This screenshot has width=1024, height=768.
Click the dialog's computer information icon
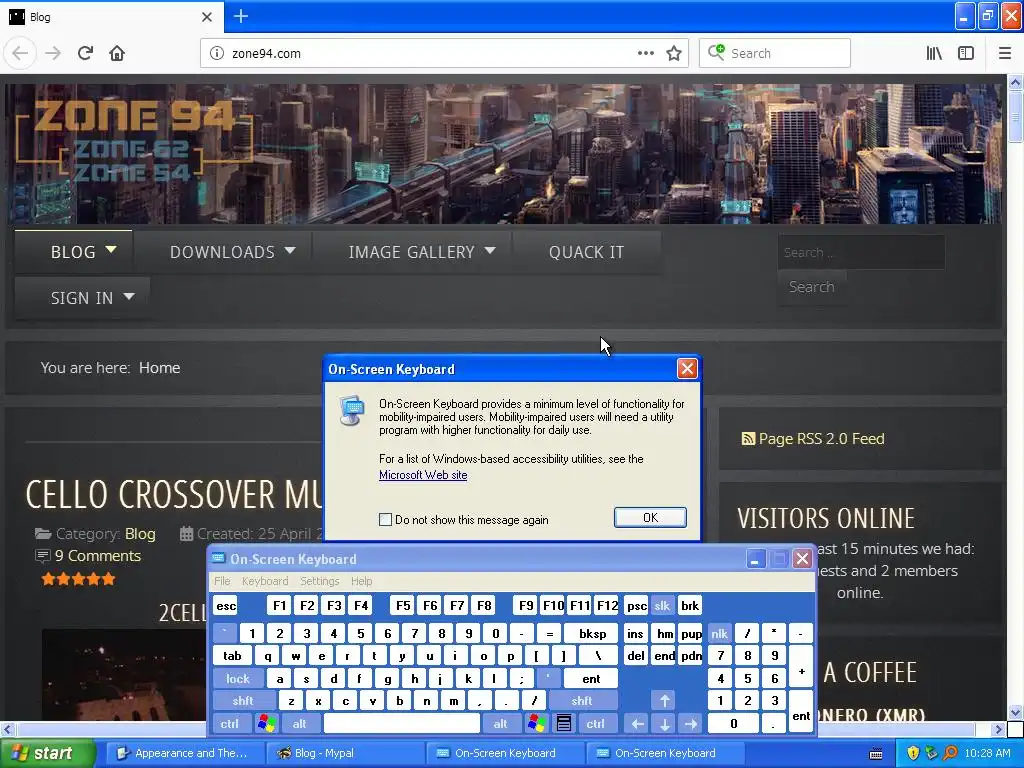tap(352, 410)
